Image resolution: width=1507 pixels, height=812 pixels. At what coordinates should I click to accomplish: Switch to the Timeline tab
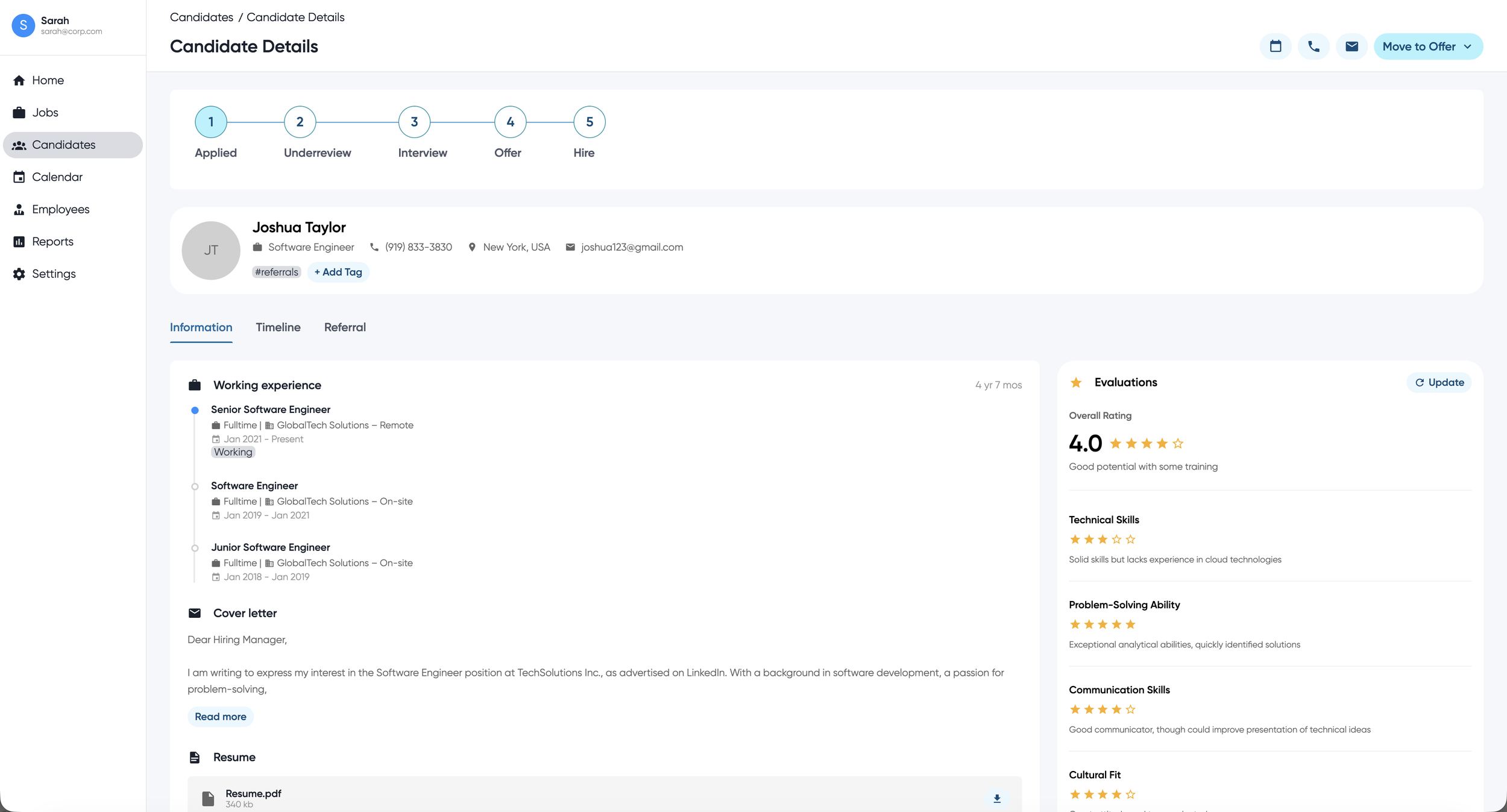(x=278, y=327)
